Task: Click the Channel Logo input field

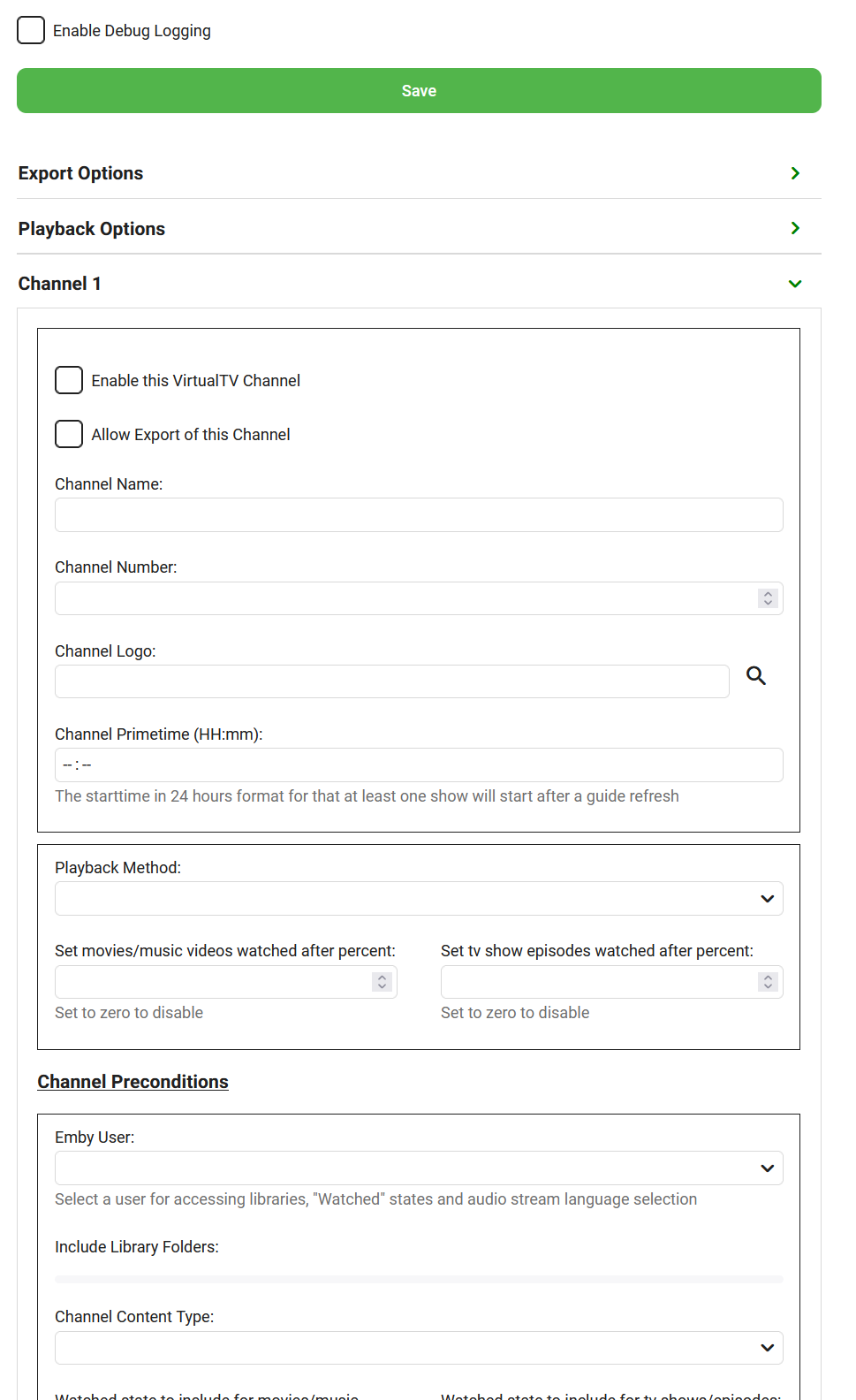Action: [391, 681]
